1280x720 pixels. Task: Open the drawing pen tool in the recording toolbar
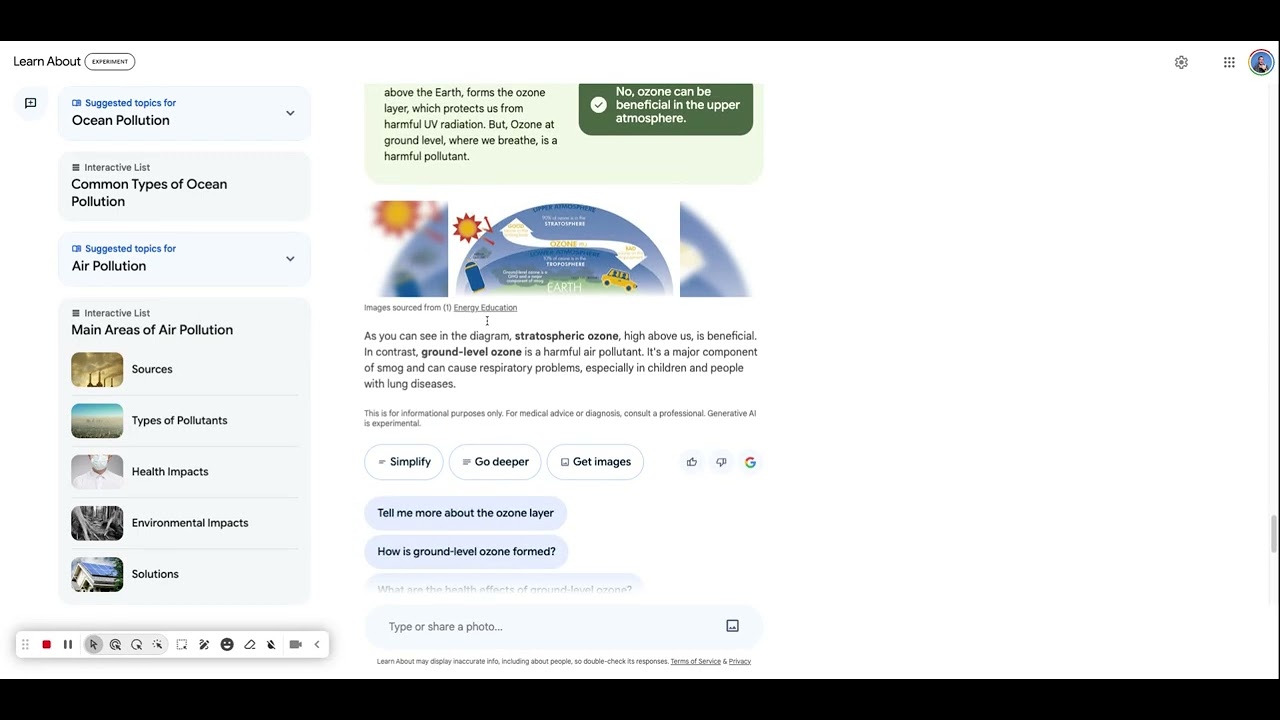click(x=204, y=644)
